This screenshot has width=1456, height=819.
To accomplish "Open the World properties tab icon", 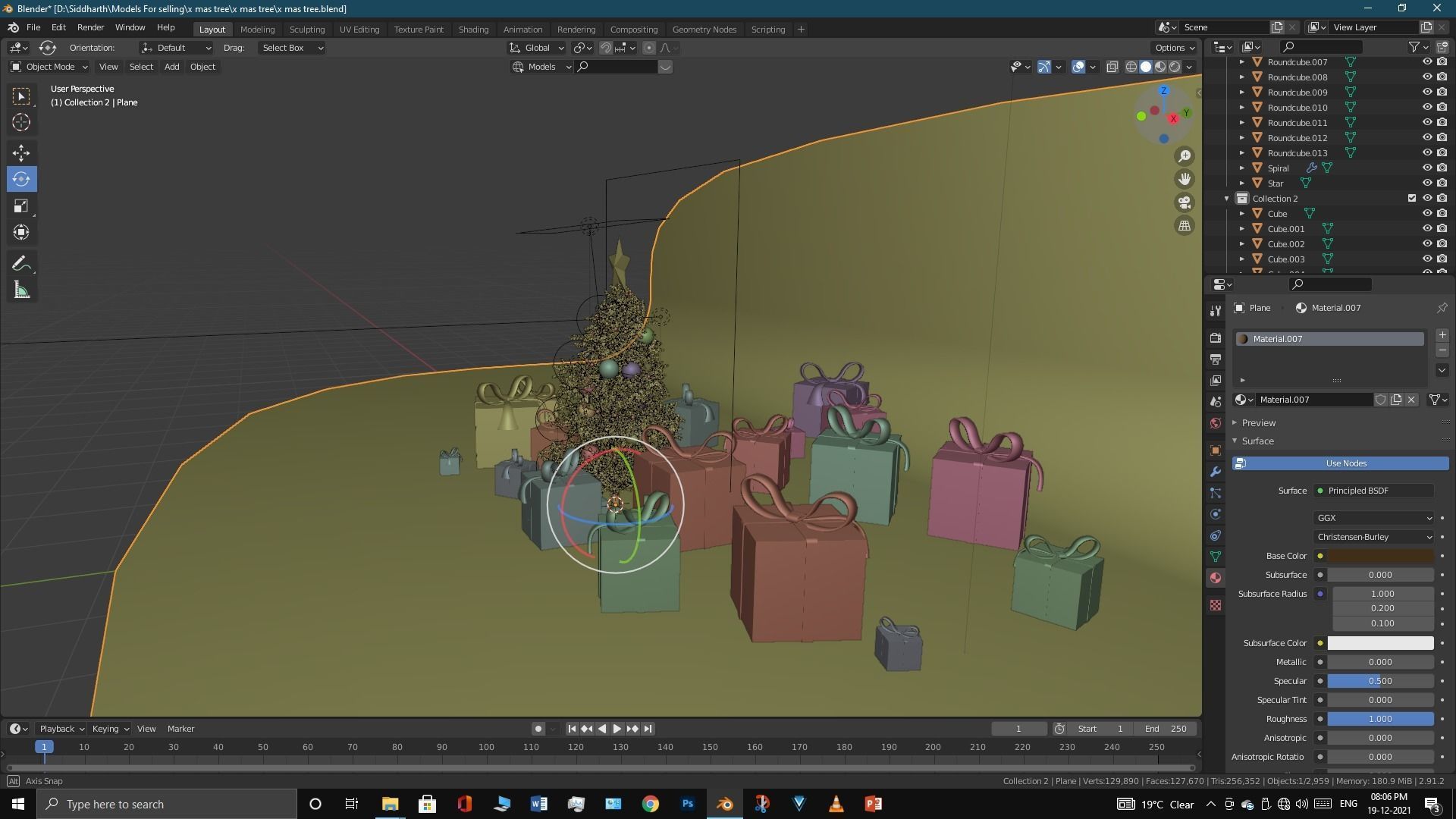I will [1216, 423].
